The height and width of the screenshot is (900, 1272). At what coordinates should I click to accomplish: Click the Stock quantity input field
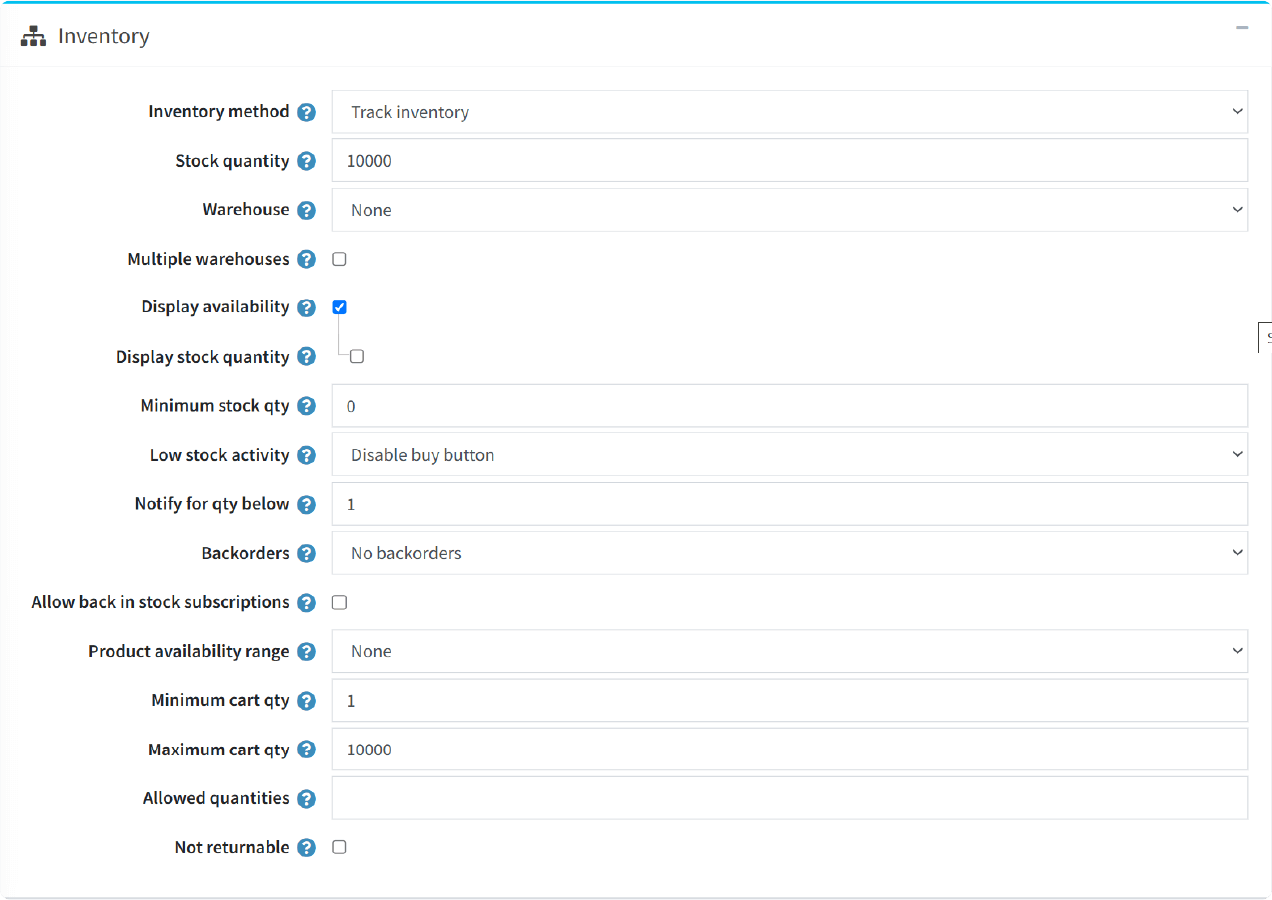coord(789,161)
